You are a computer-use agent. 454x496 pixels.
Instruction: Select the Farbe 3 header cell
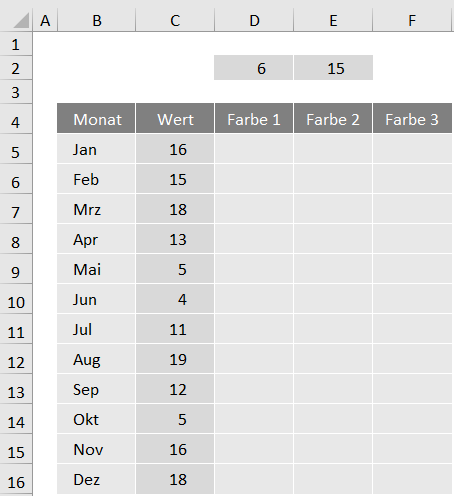click(x=412, y=118)
